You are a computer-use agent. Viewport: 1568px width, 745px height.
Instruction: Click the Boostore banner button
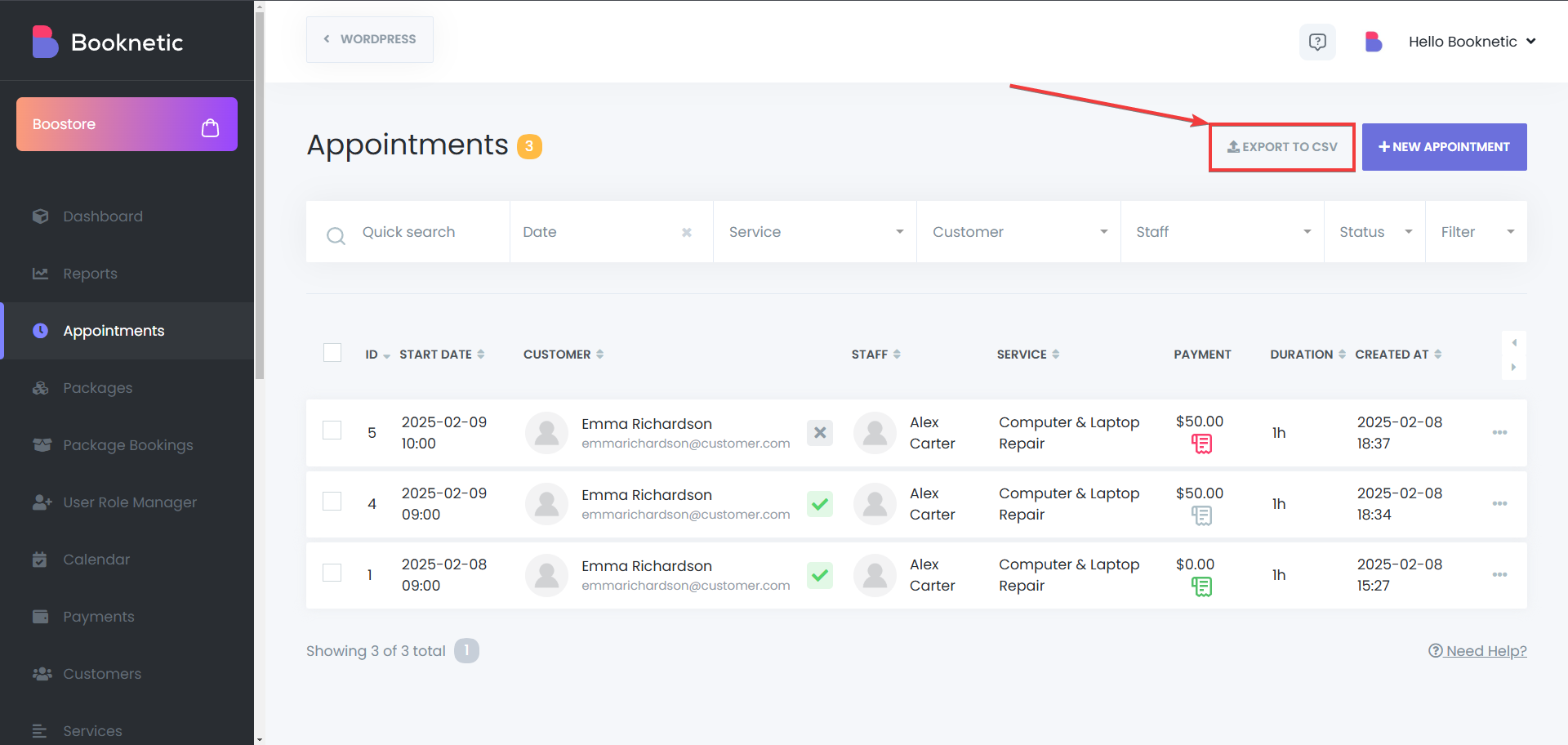[127, 124]
